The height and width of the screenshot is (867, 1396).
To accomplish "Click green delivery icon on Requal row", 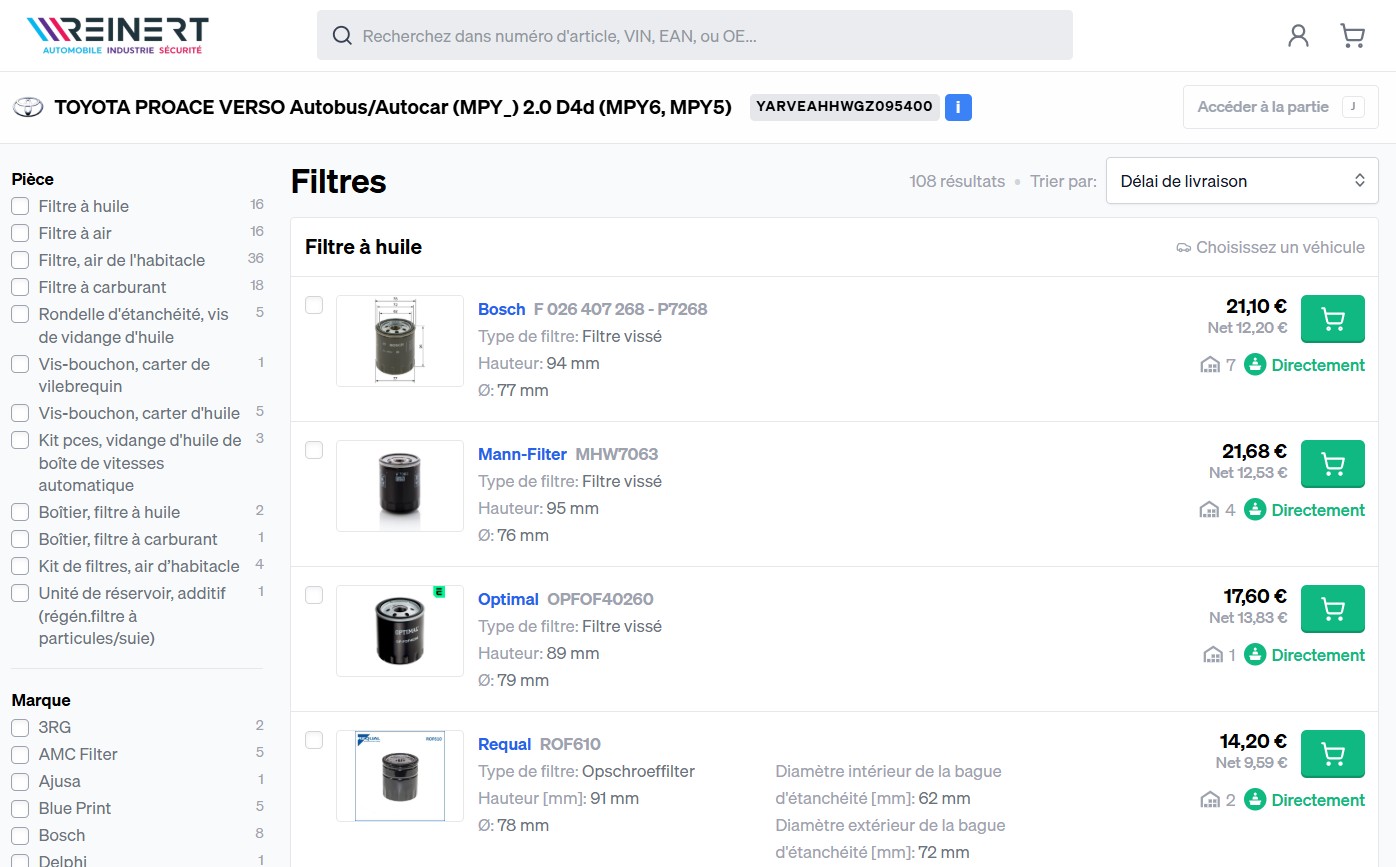I will pos(1255,800).
